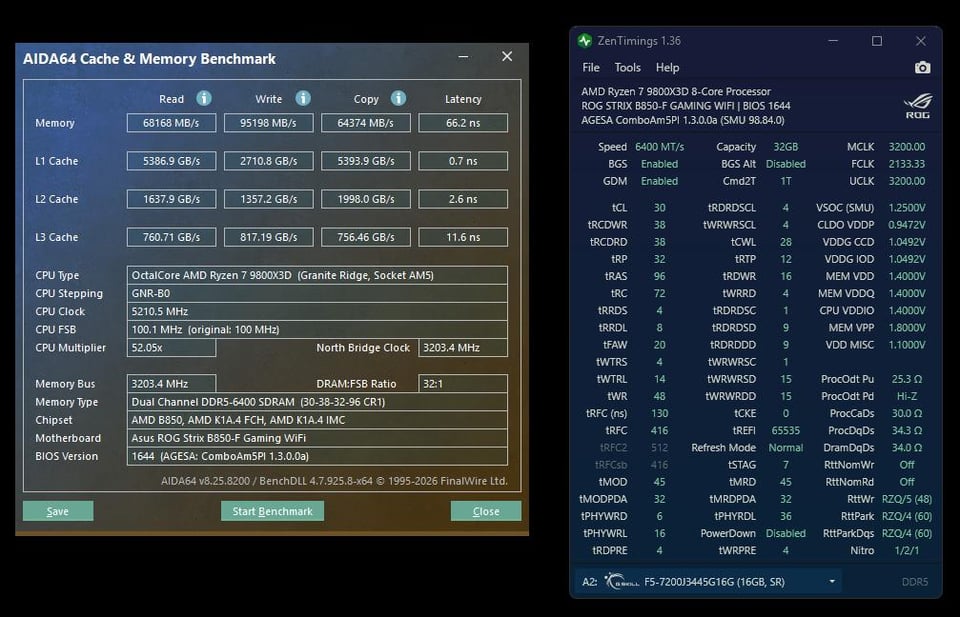Click the info icon next to Read

coord(204,98)
